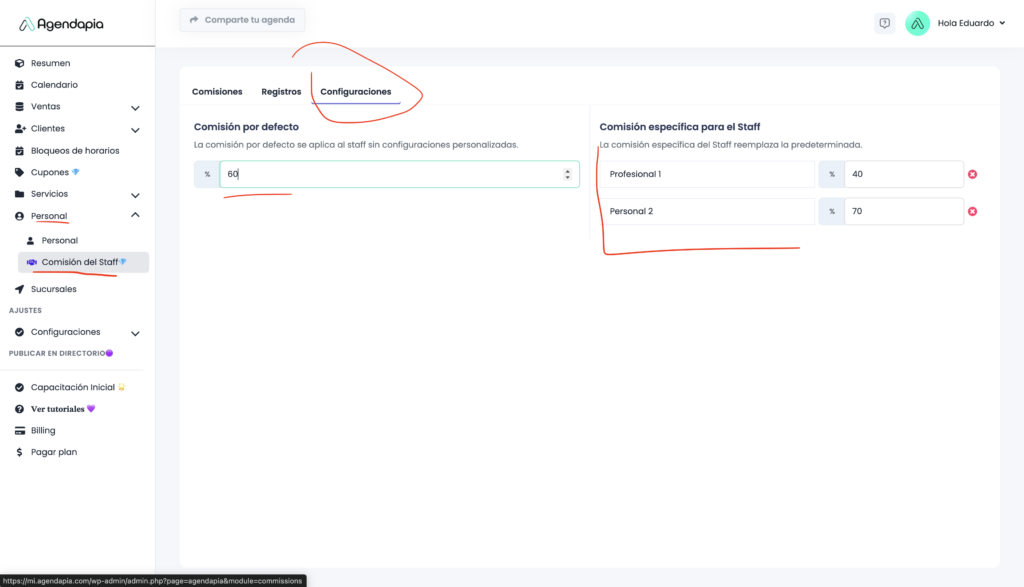Open Calendario from the sidebar
Image resolution: width=1024 pixels, height=587 pixels.
click(x=54, y=85)
